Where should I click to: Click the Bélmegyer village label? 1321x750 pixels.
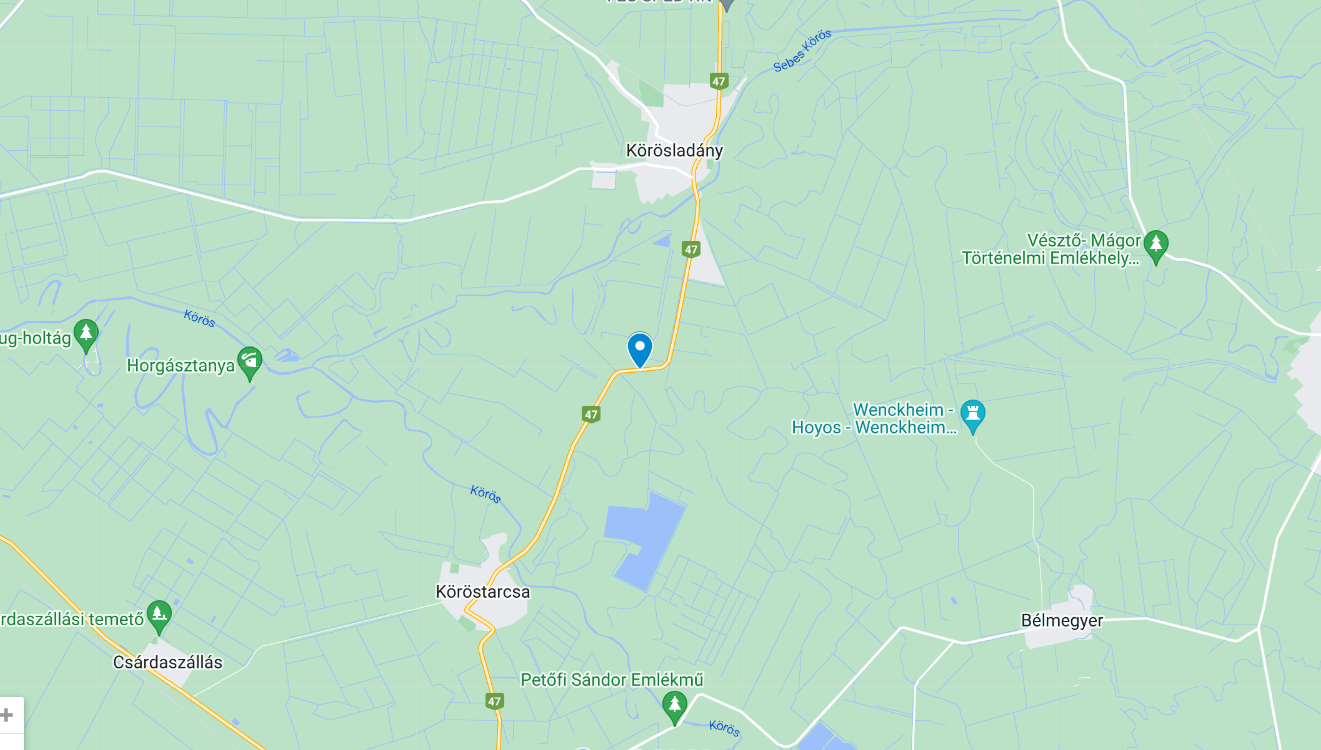tap(1062, 620)
